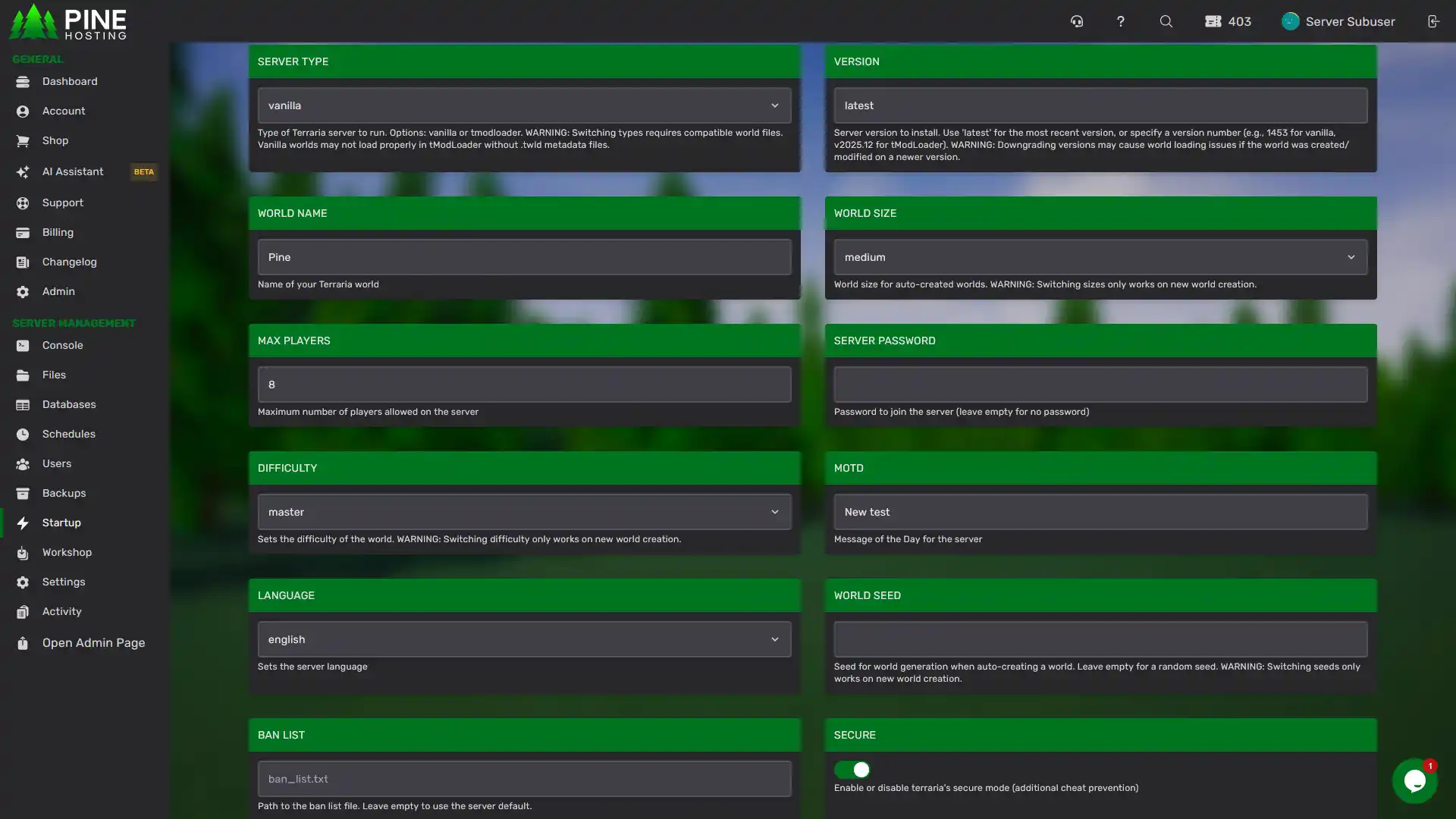The height and width of the screenshot is (819, 1456).
Task: Click the Server Password input field
Action: [x=1100, y=384]
